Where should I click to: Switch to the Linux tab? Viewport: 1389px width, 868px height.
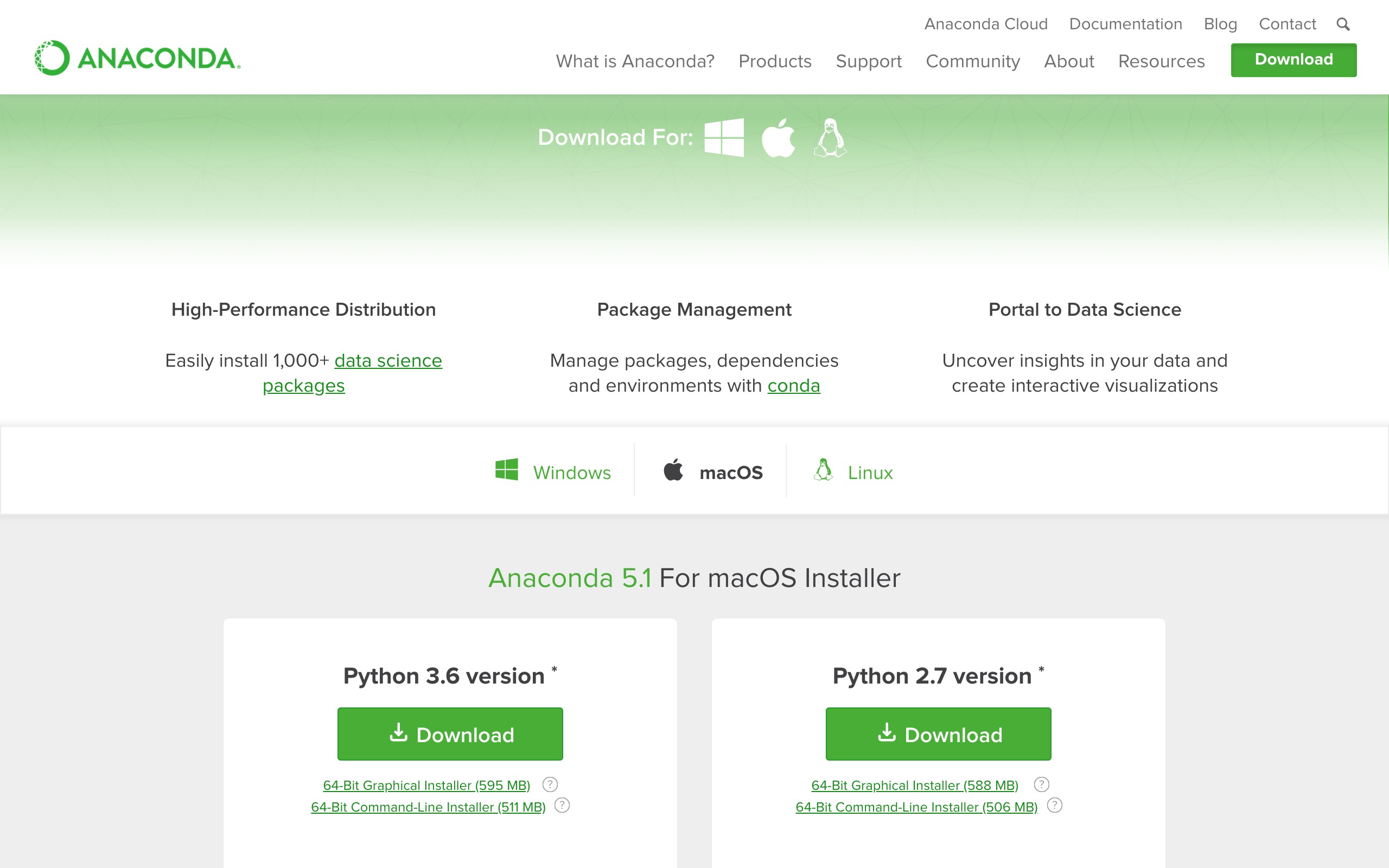pyautogui.click(x=852, y=472)
